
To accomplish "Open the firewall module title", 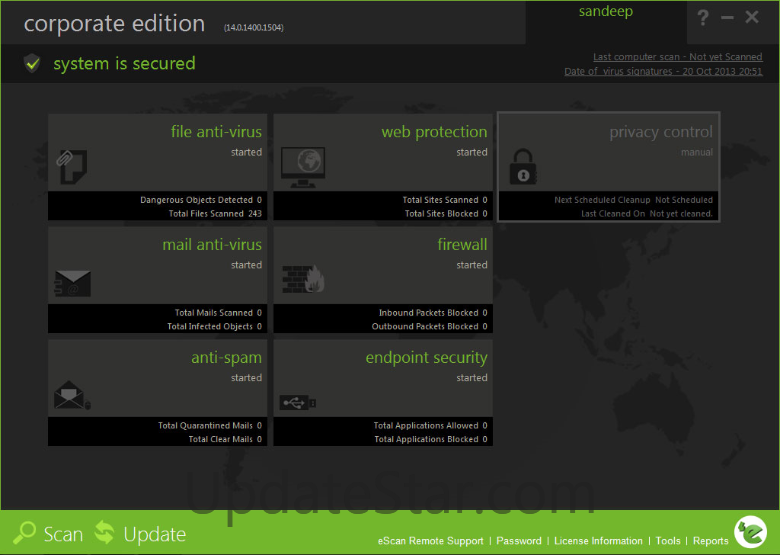I will [462, 245].
